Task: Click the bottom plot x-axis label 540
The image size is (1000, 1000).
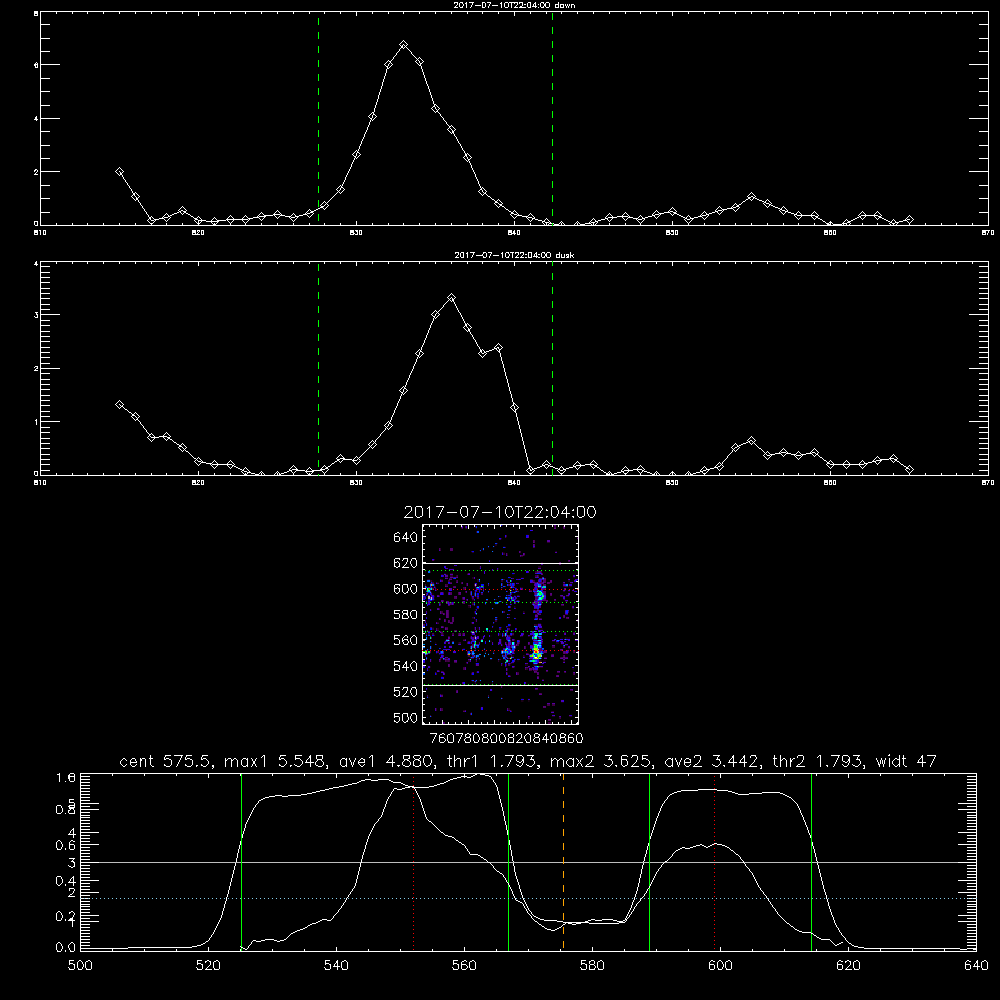Action: pyautogui.click(x=336, y=966)
